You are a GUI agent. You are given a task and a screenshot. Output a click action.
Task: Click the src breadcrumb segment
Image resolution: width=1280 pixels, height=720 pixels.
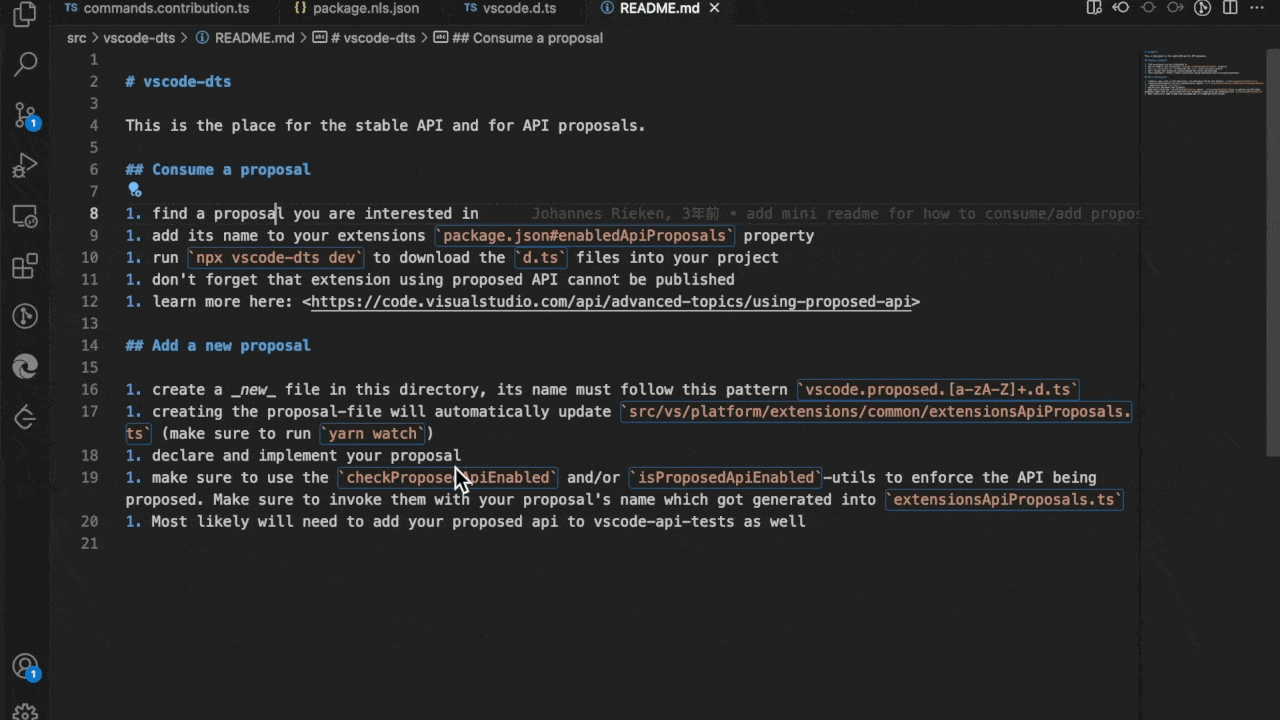[76, 38]
